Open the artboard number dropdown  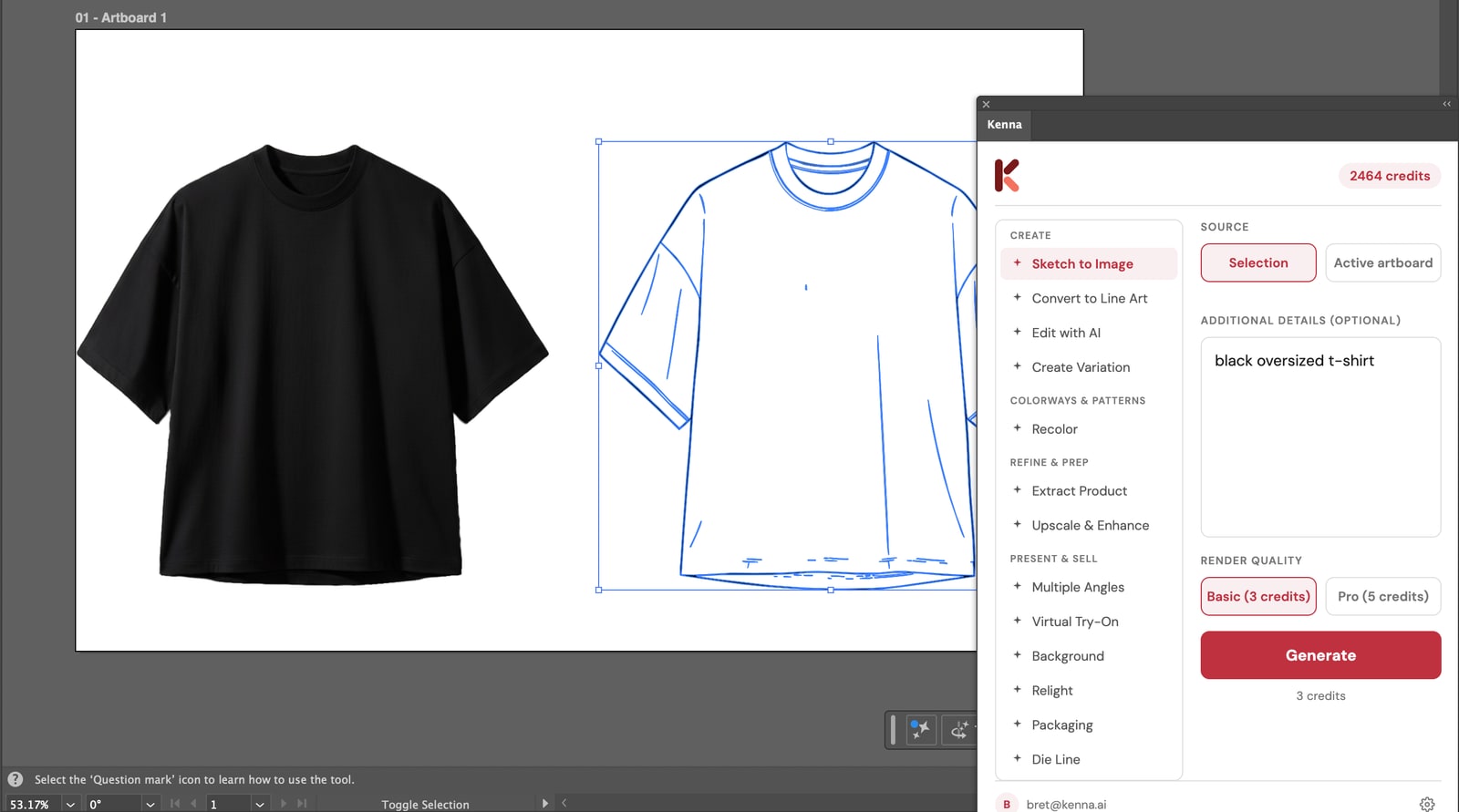point(260,805)
